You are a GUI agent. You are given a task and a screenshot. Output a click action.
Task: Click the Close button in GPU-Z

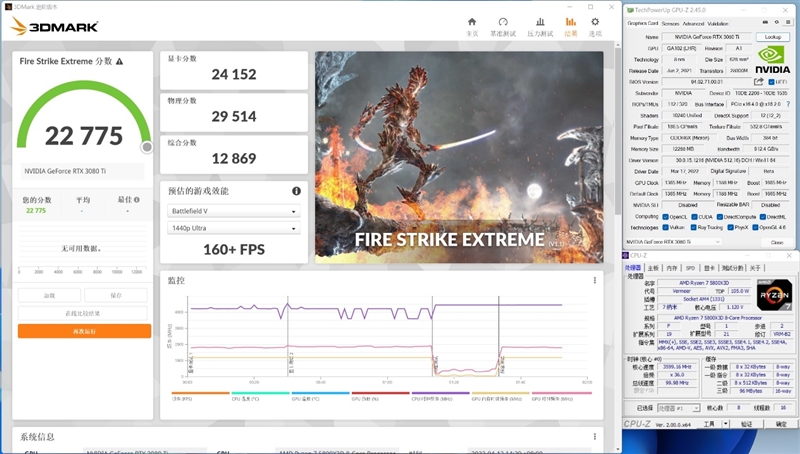(777, 242)
